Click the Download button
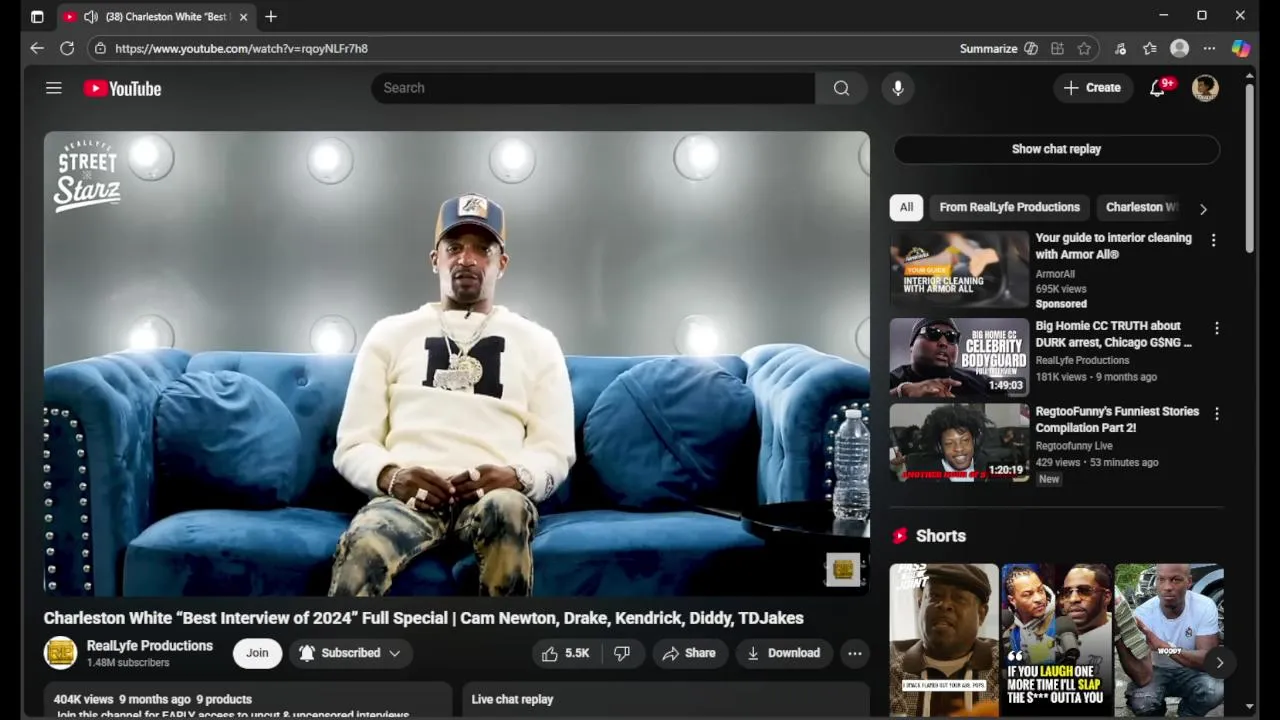 click(x=783, y=653)
